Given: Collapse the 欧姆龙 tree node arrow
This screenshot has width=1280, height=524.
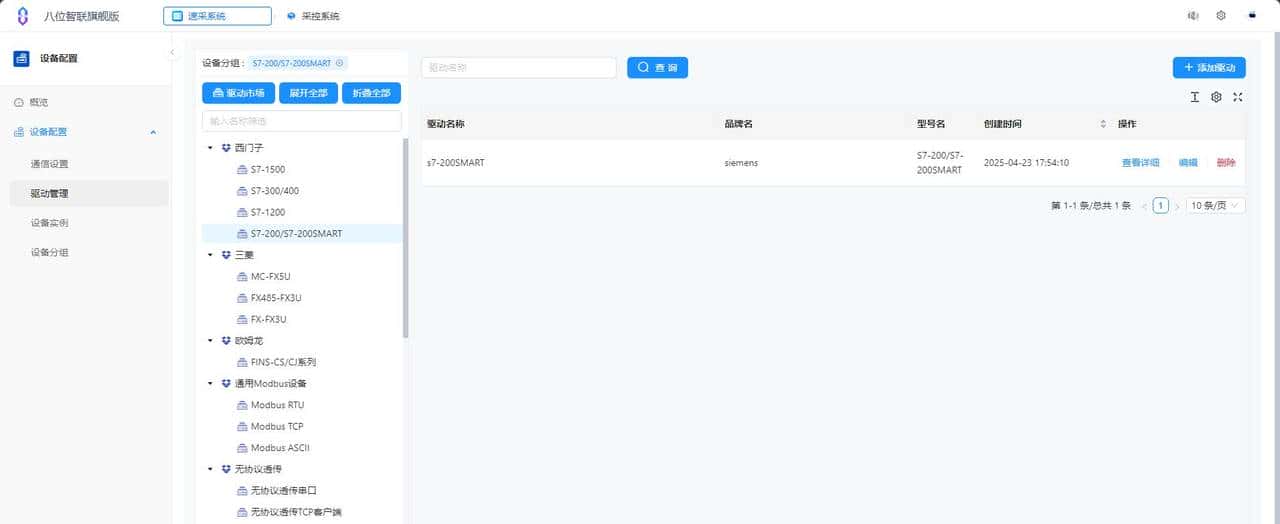Looking at the screenshot, I should [x=210, y=341].
